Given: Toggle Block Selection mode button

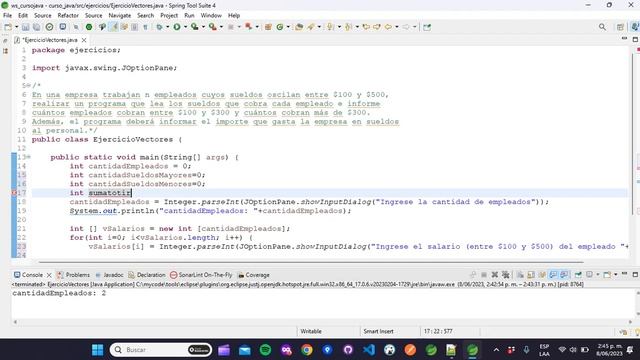Looking at the screenshot, I should 134,27.
